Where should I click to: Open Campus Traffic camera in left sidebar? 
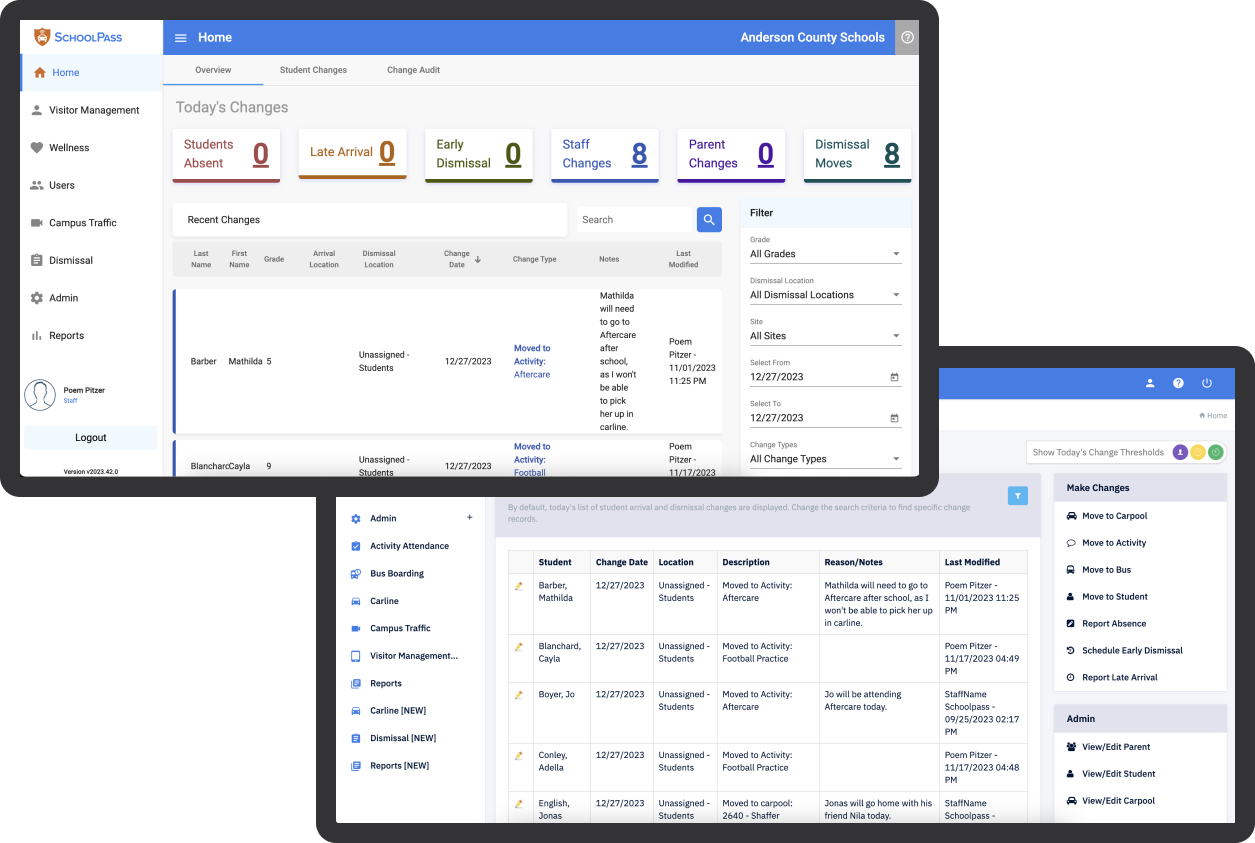[x=83, y=223]
